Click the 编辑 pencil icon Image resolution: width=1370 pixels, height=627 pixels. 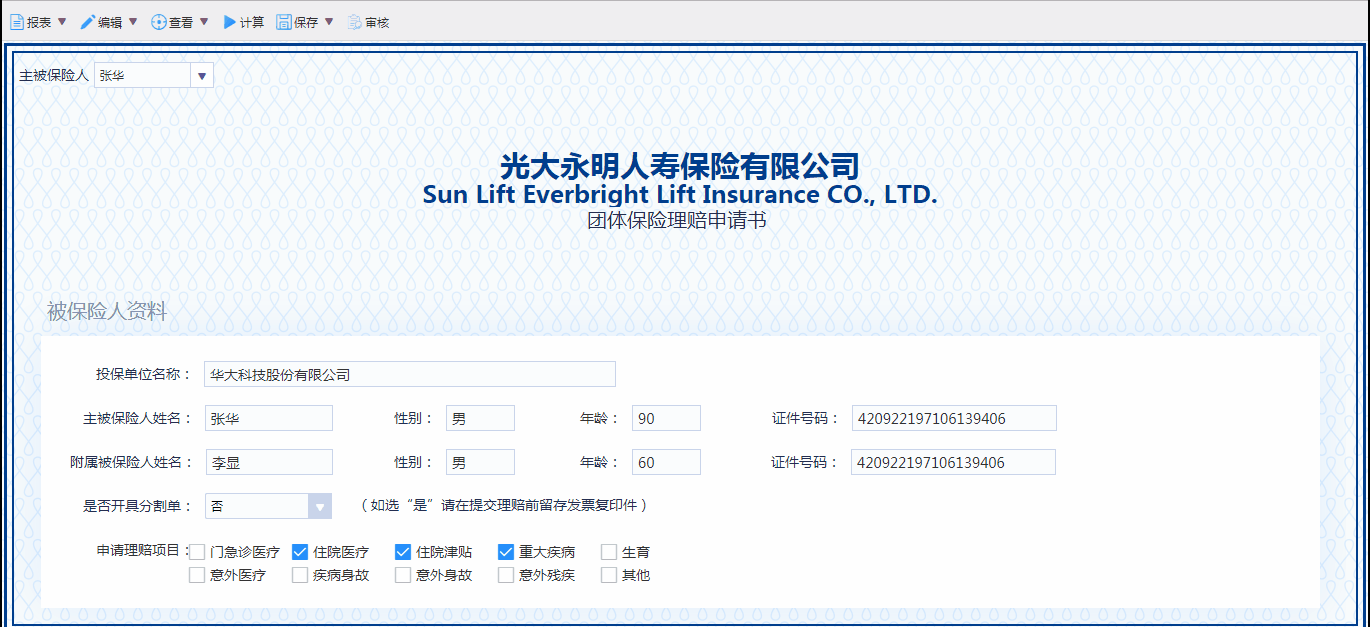87,22
